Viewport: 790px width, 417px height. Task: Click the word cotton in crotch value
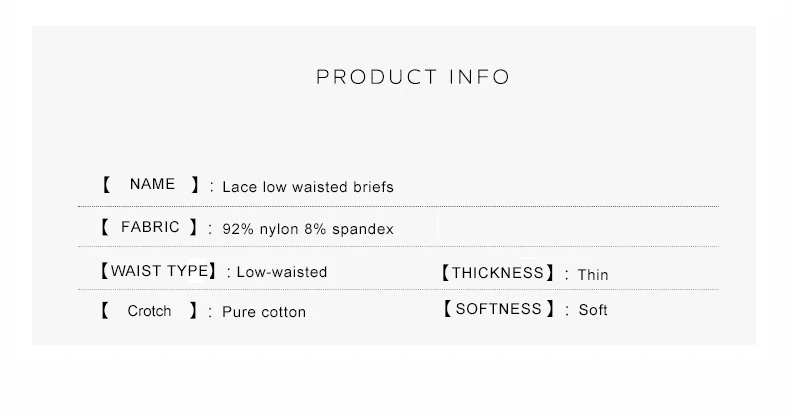284,312
